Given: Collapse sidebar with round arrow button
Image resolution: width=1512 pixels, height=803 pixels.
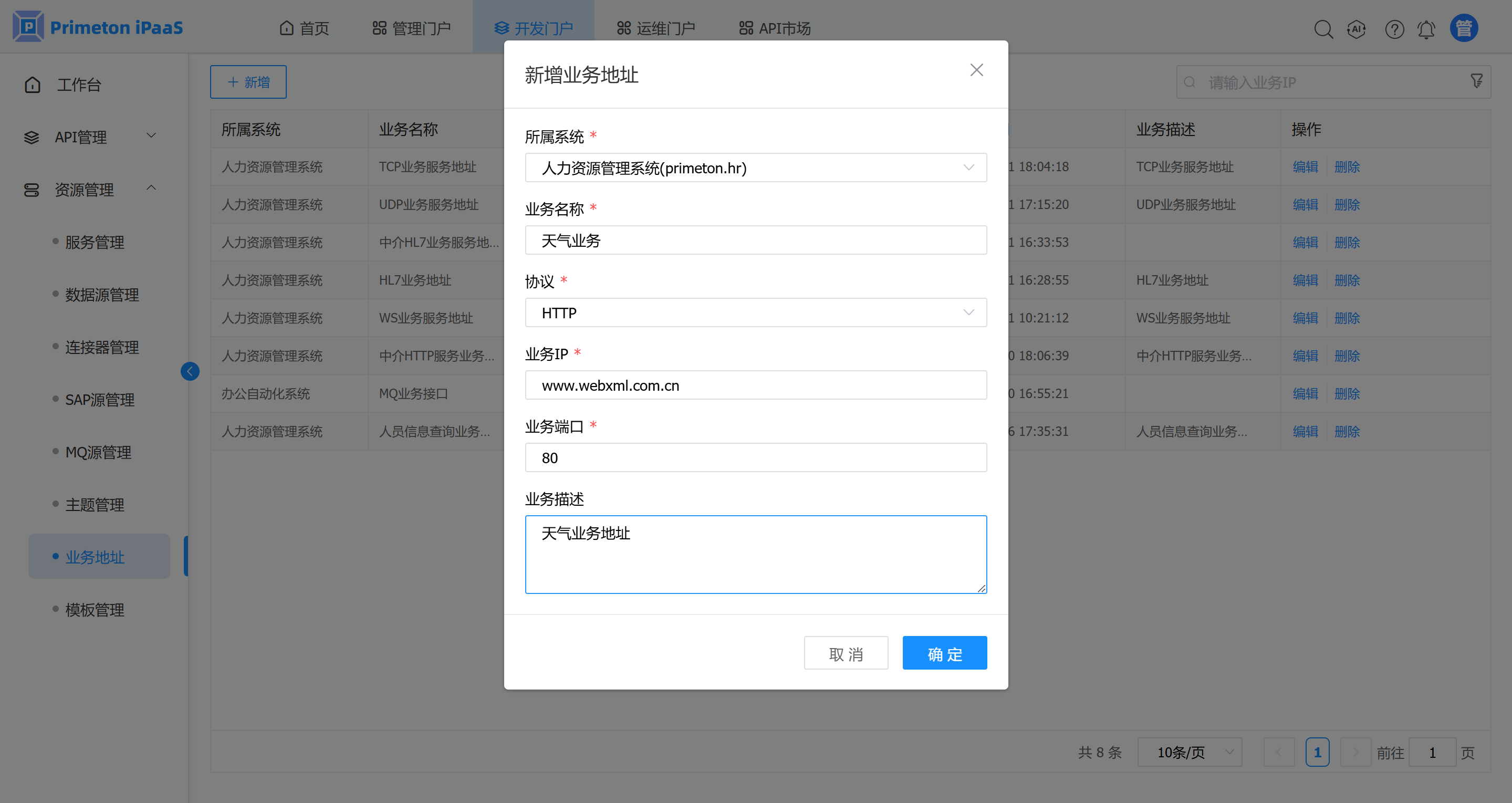Looking at the screenshot, I should (190, 371).
